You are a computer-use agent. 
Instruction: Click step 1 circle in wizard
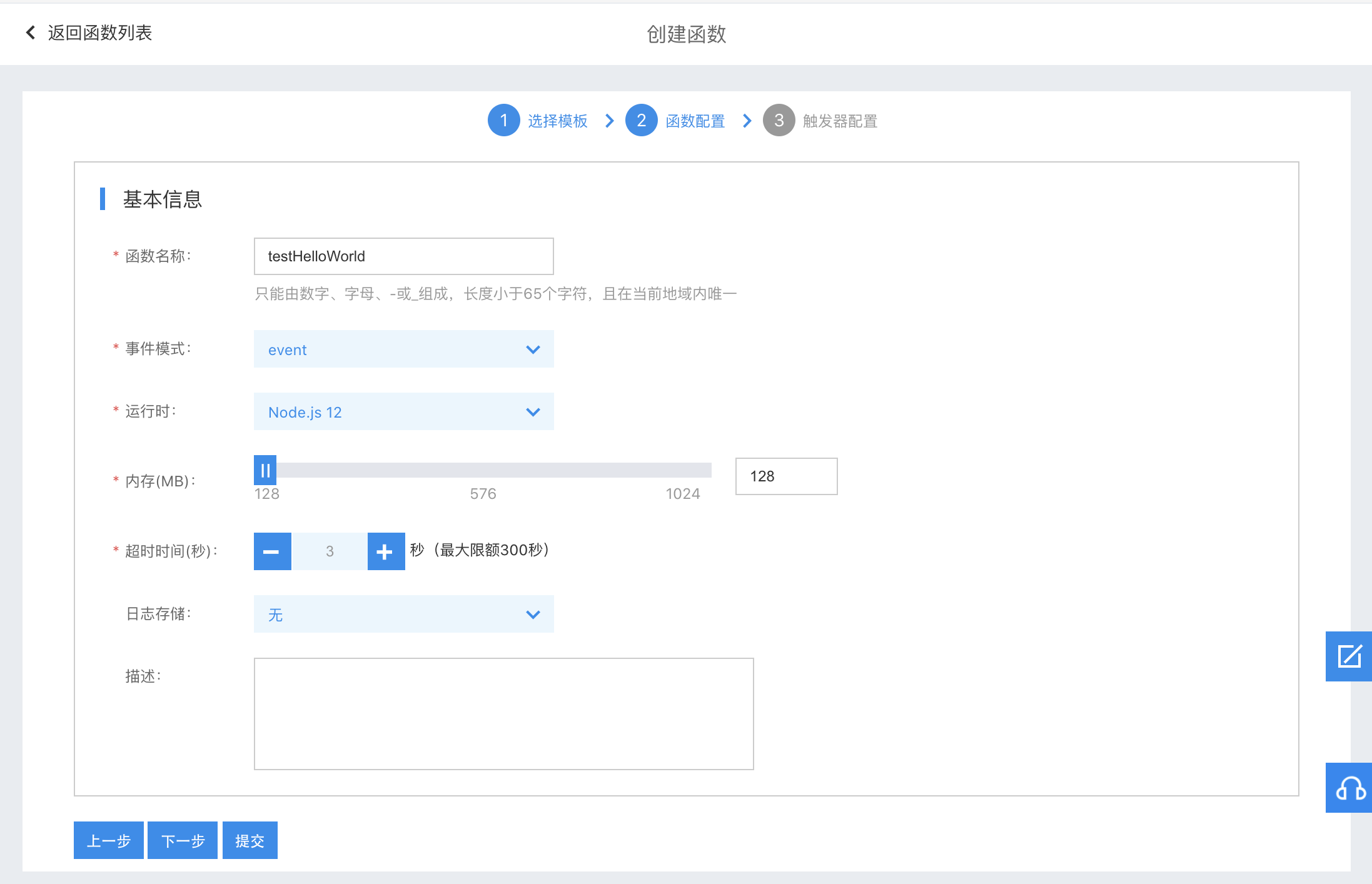503,120
